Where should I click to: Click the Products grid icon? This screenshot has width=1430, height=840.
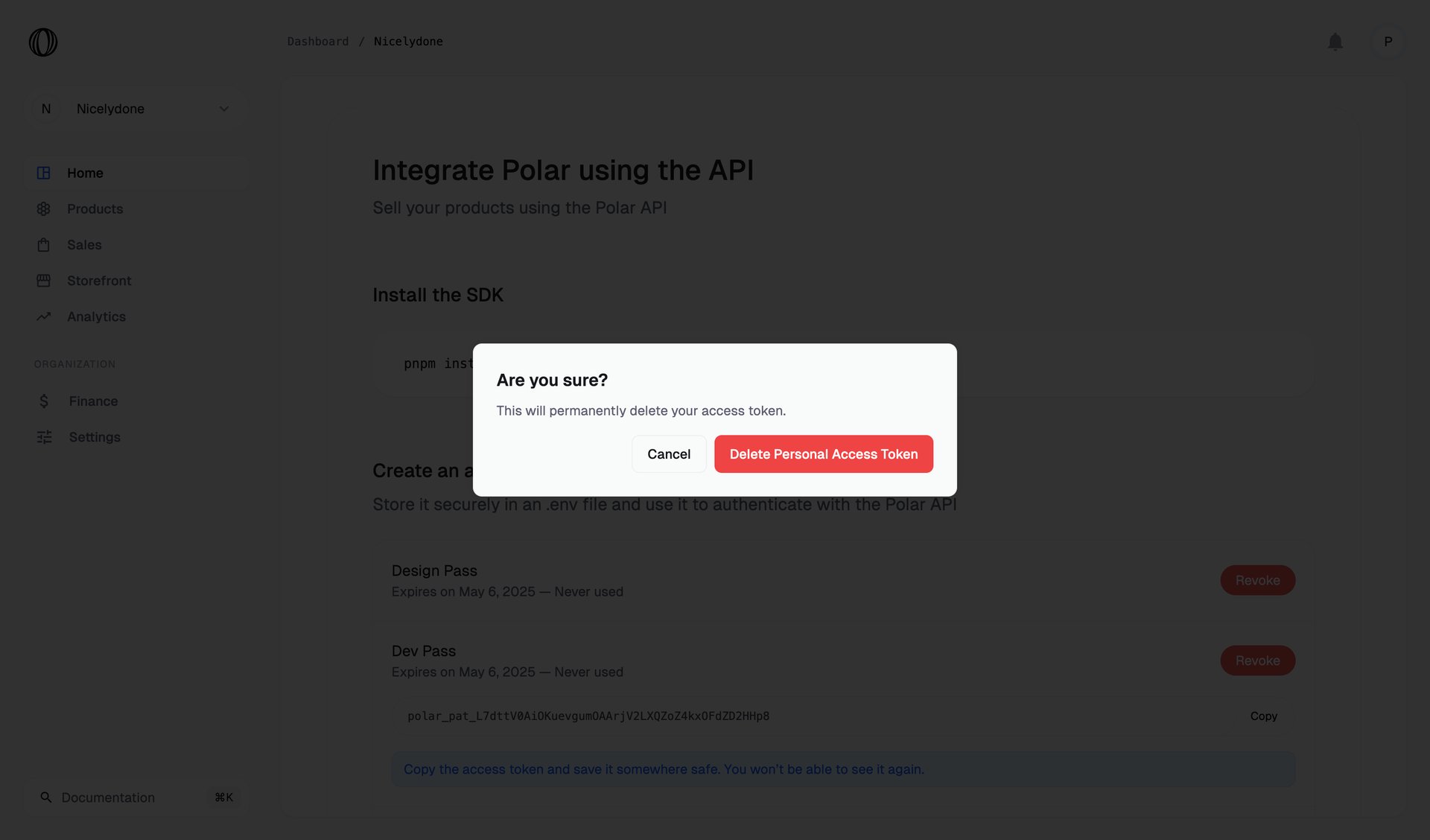tap(43, 209)
